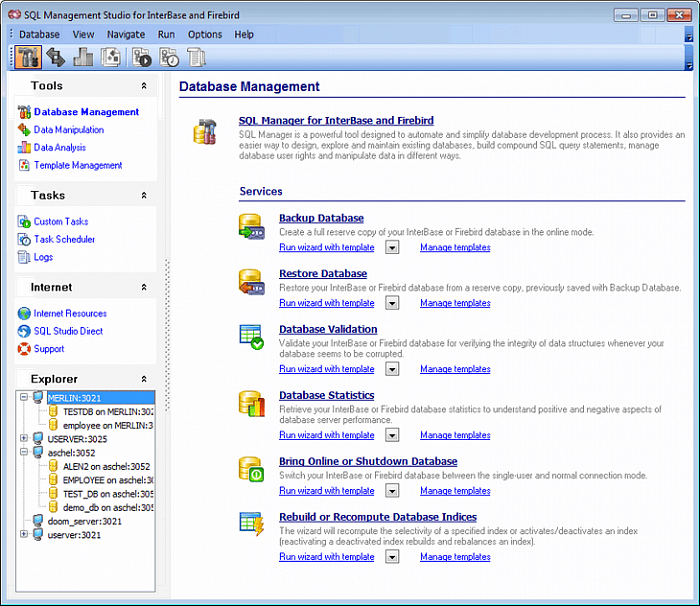Click the Task Scheduler toolbar clock icon
Screen dimensions: 700x606
170,57
